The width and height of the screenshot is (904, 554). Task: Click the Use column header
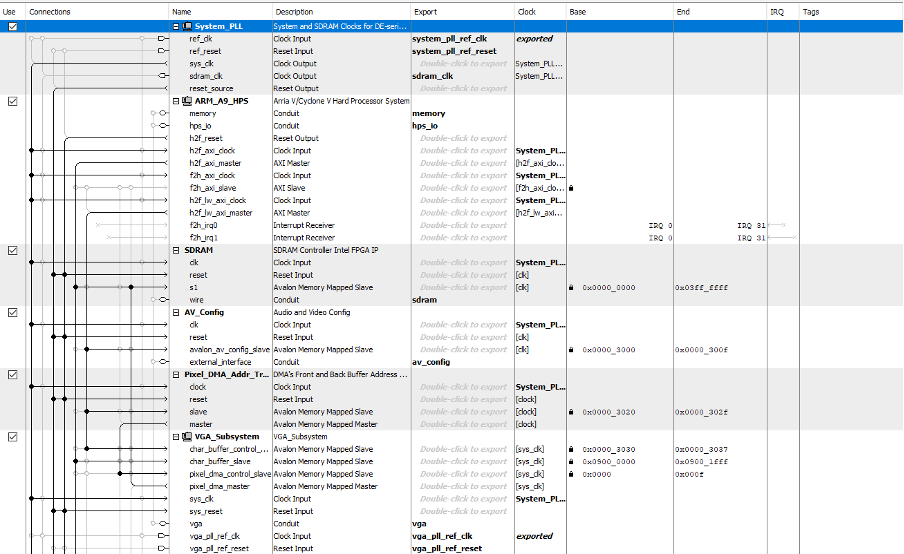pos(13,12)
